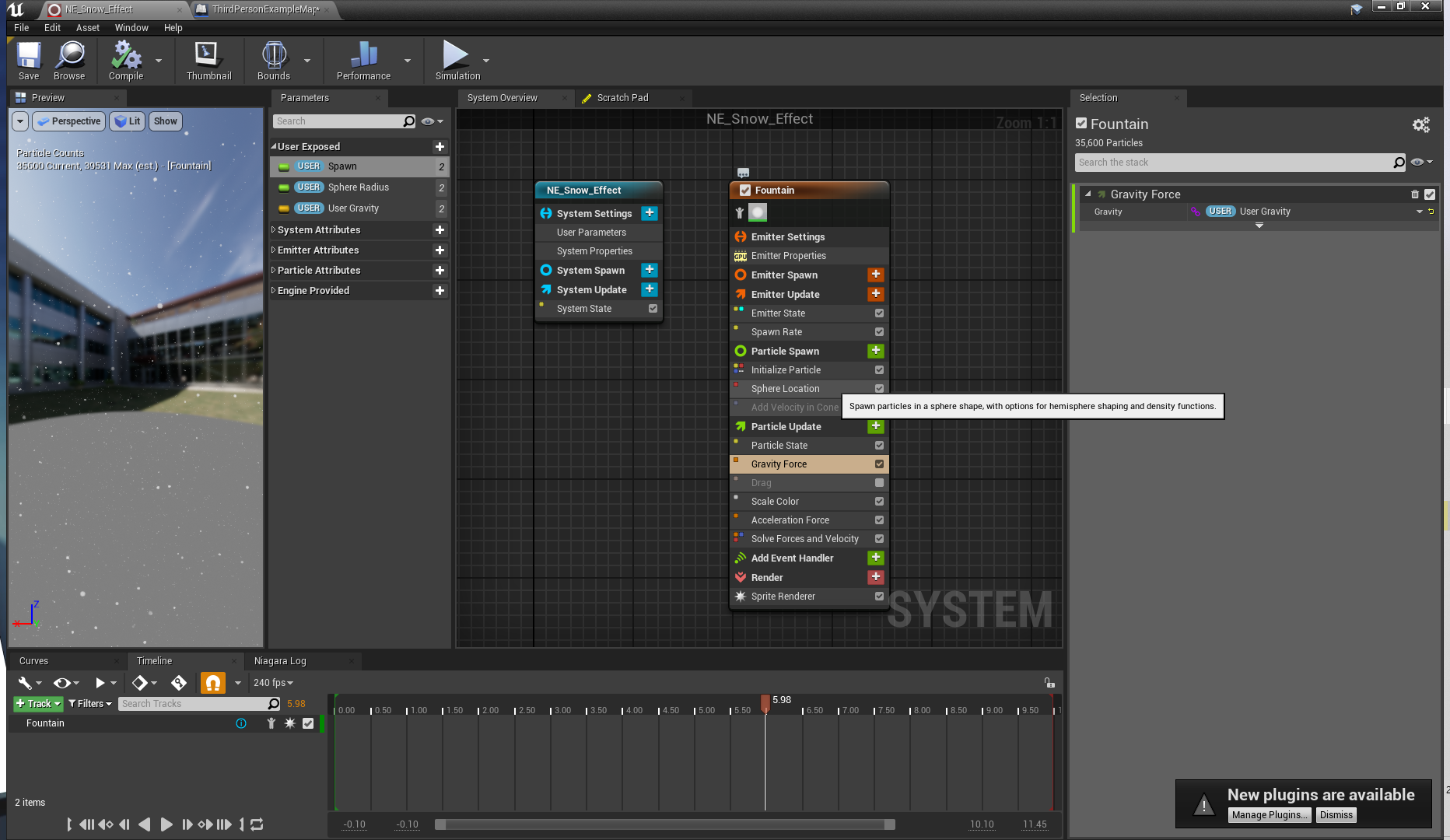Open the 240 fps frame rate dropdown
1450x840 pixels.
tap(273, 683)
